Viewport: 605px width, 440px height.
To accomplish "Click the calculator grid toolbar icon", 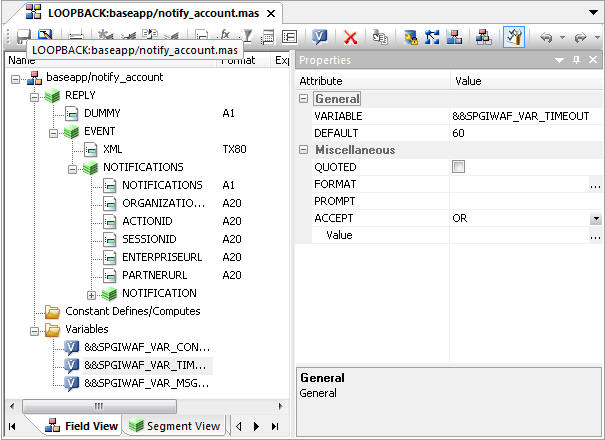I will [x=267, y=37].
